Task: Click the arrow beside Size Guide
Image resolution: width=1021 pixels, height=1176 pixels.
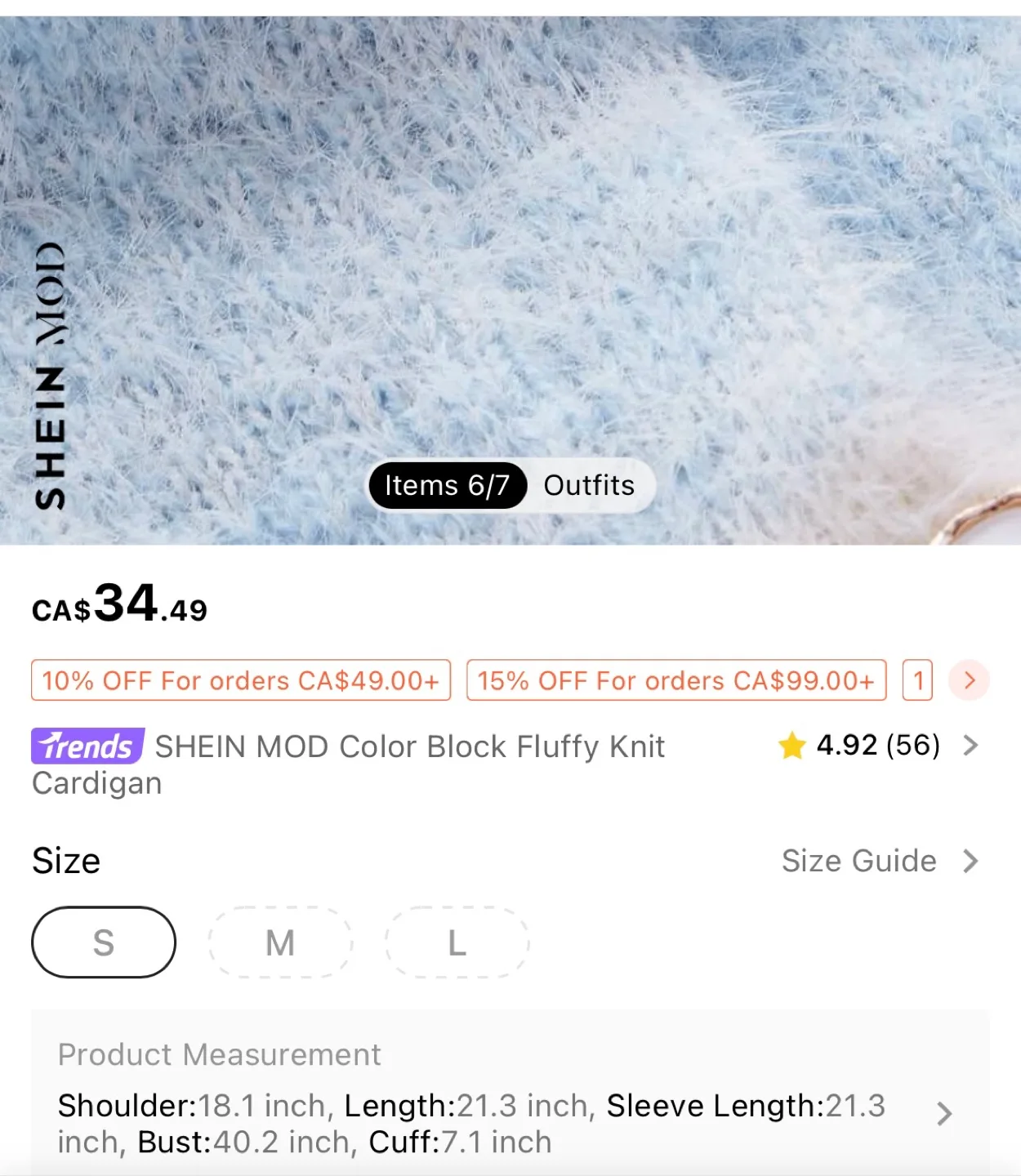Action: (x=970, y=861)
